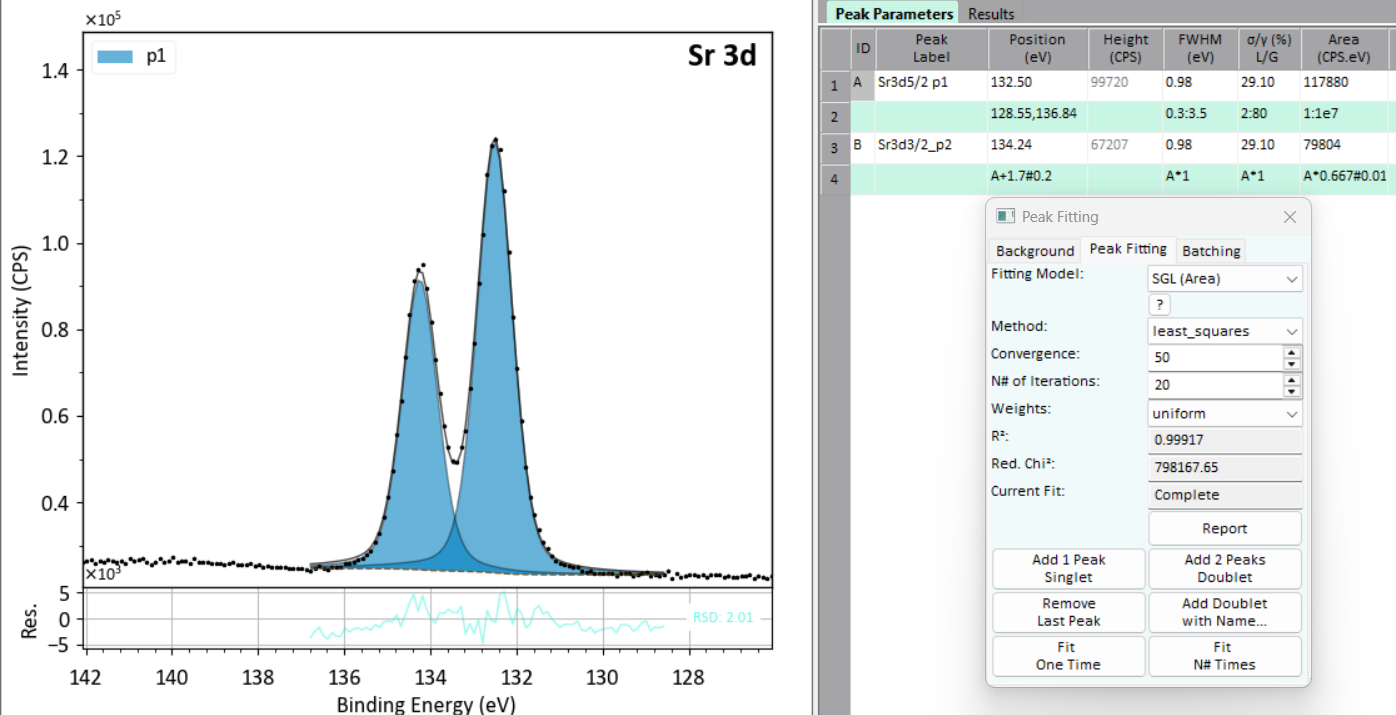This screenshot has width=1396, height=715.
Task: Close the Peak Fitting dialog
Action: [1289, 216]
